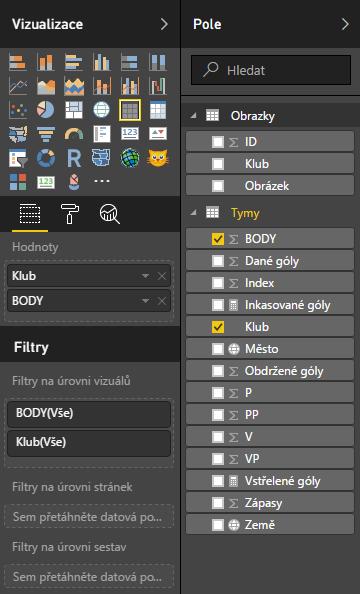The image size is (360, 594).
Task: Click the cat face custom visual
Action: [x=158, y=158]
